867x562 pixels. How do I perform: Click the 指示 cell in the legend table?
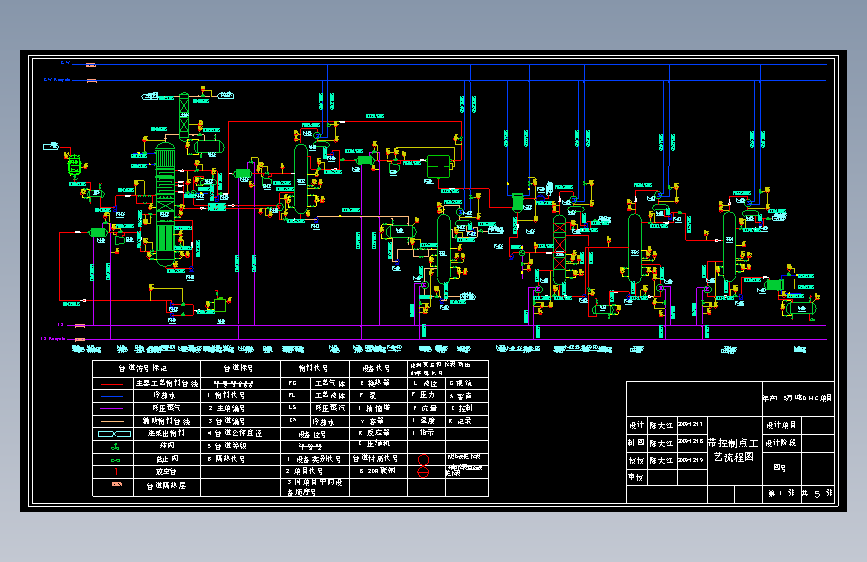[427, 433]
